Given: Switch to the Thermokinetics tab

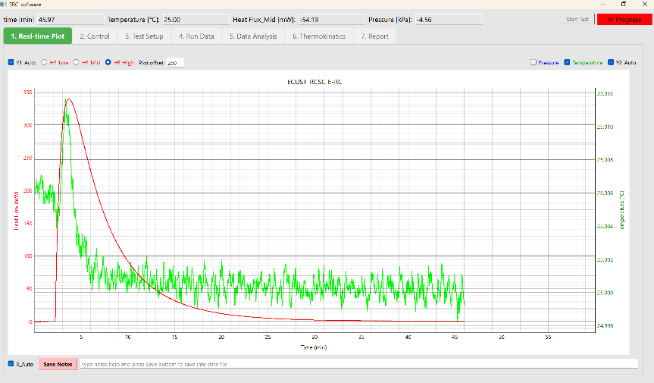Looking at the screenshot, I should click(x=319, y=36).
